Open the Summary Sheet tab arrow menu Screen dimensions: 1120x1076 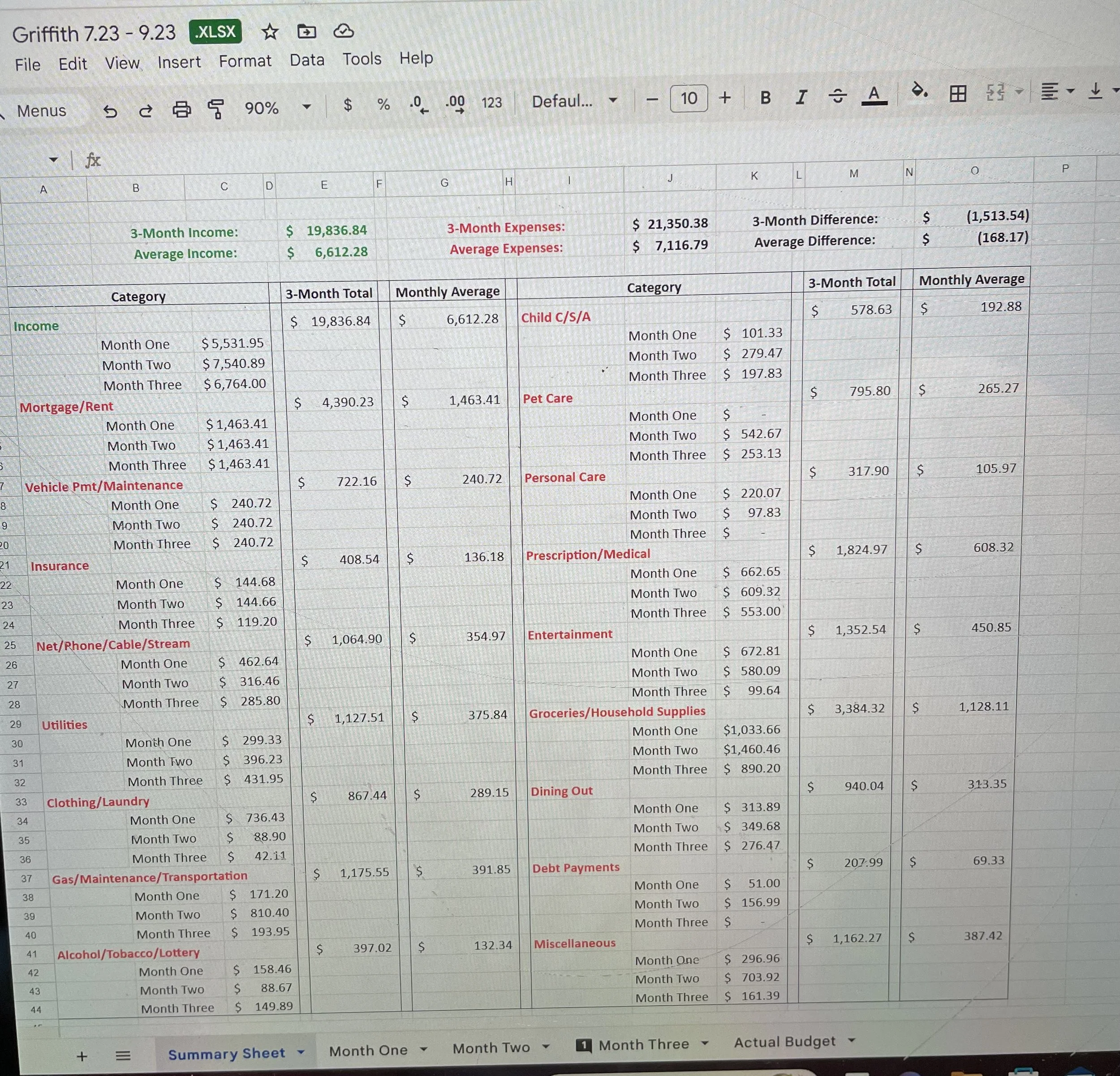(x=301, y=1053)
